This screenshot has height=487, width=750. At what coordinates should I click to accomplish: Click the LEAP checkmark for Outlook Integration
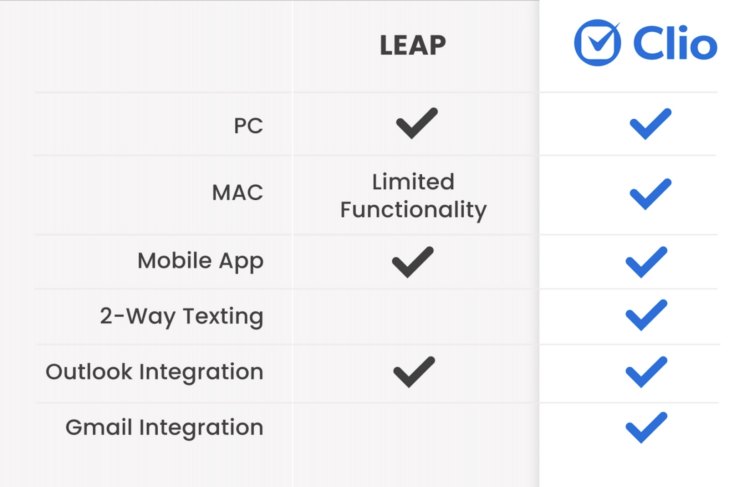[x=414, y=372]
